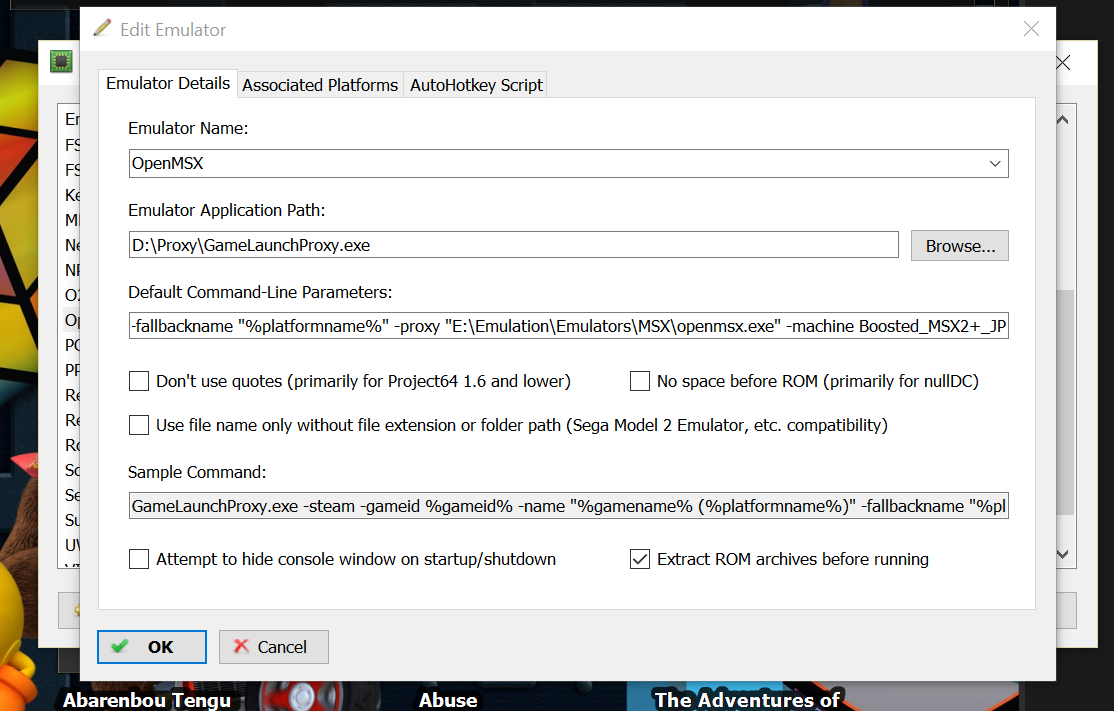Viewport: 1114px width, 711px height.
Task: Click the green chip icon in the back window
Action: [x=61, y=62]
